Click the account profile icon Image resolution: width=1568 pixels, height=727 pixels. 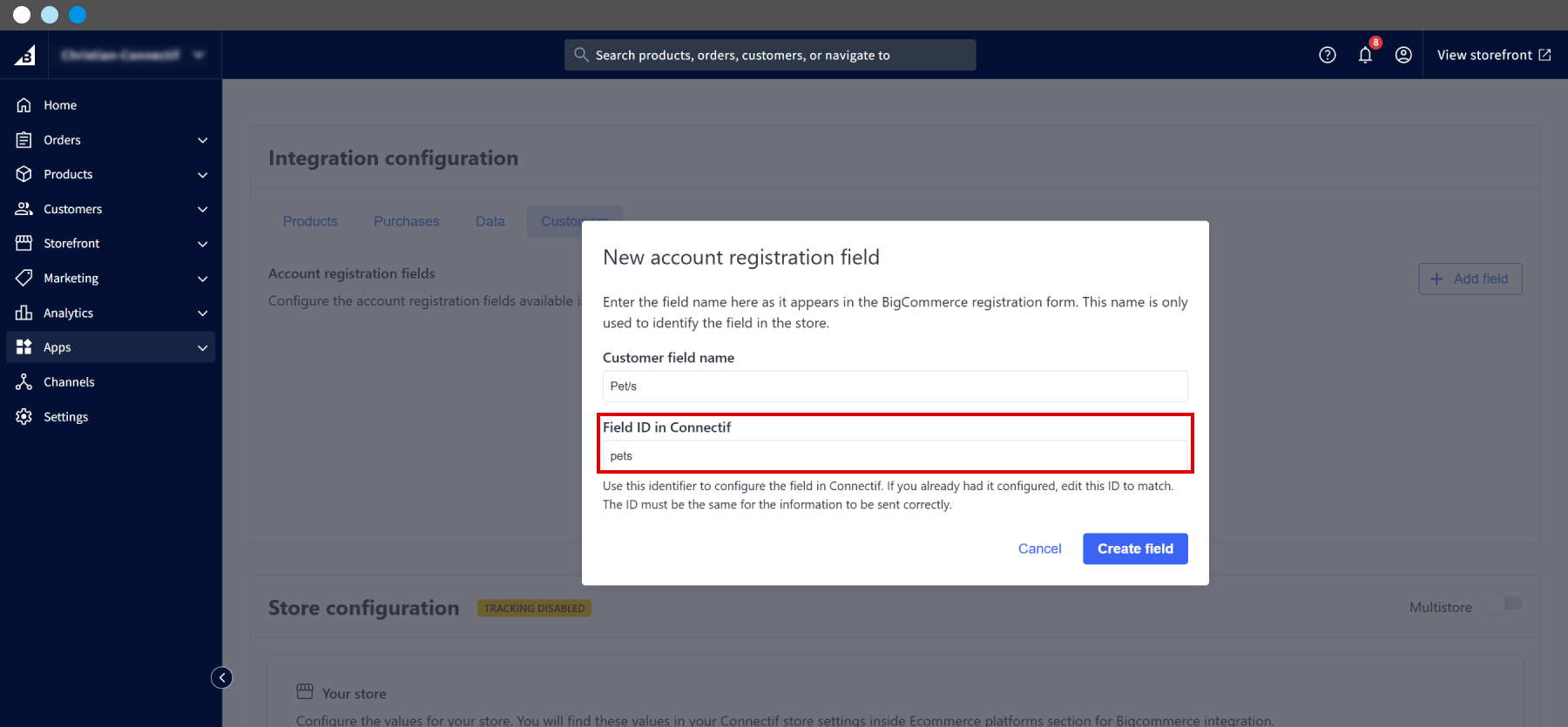[x=1403, y=55]
